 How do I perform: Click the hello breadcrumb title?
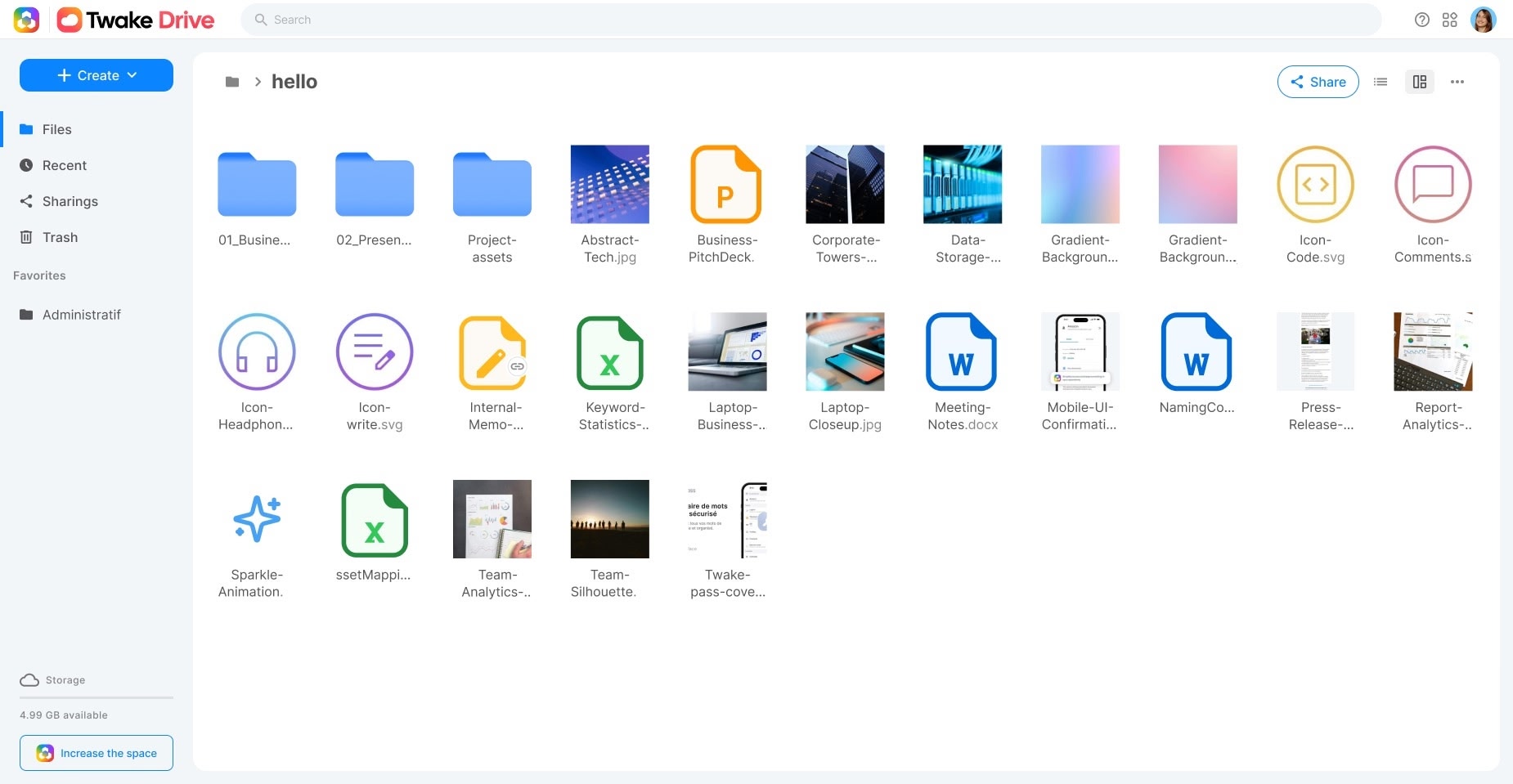pyautogui.click(x=294, y=81)
